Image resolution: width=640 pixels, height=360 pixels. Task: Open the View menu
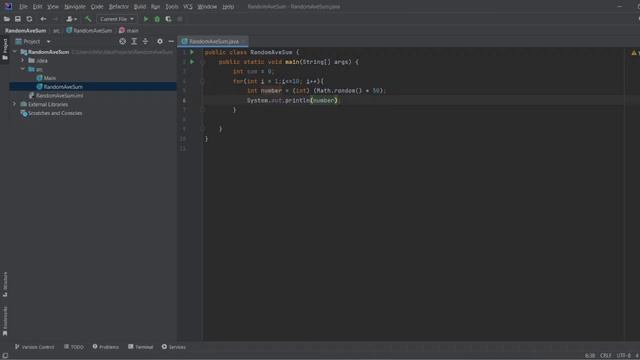(x=53, y=7)
